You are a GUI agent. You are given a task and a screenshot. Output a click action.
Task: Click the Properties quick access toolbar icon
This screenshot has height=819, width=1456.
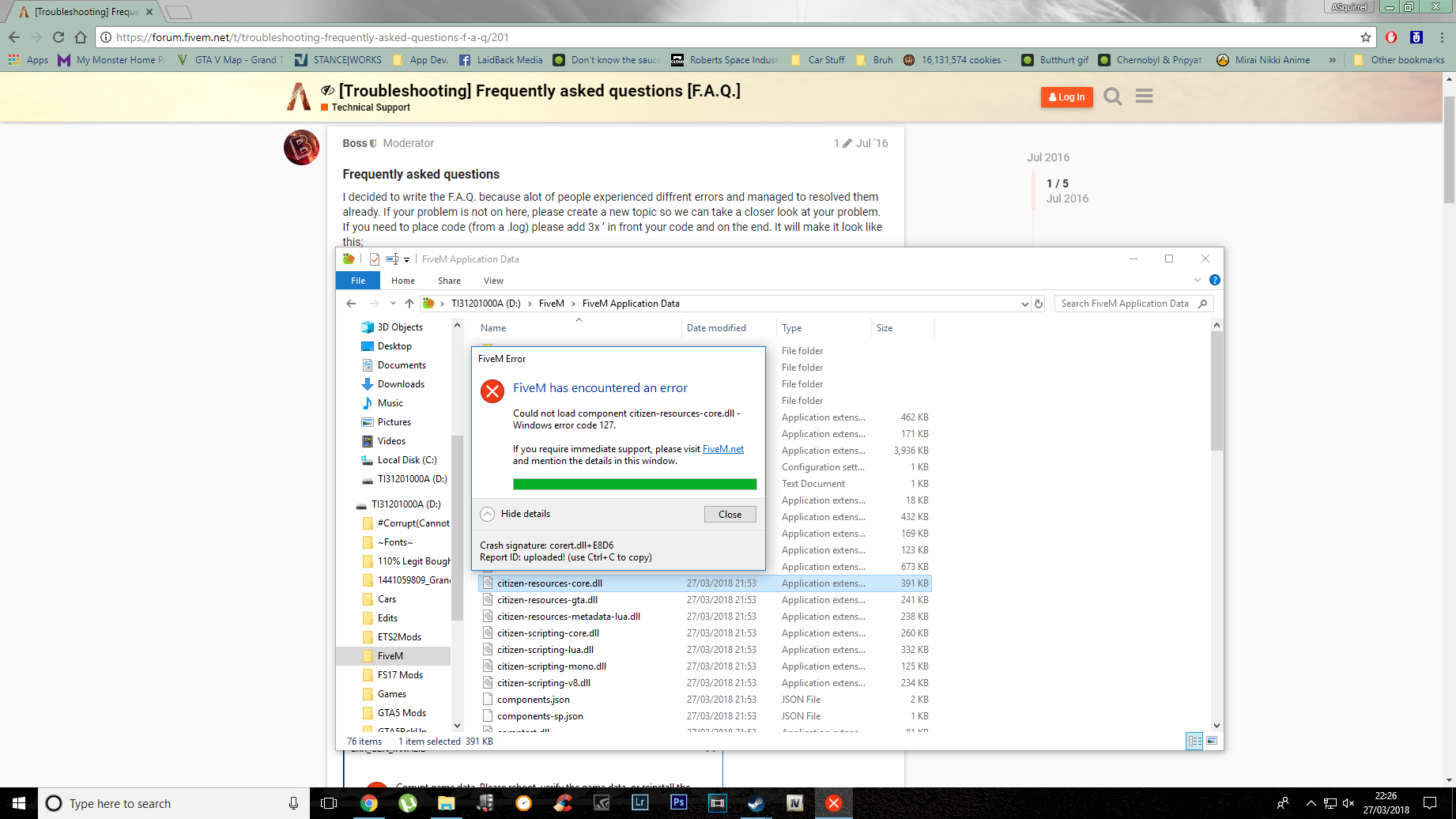pos(375,259)
